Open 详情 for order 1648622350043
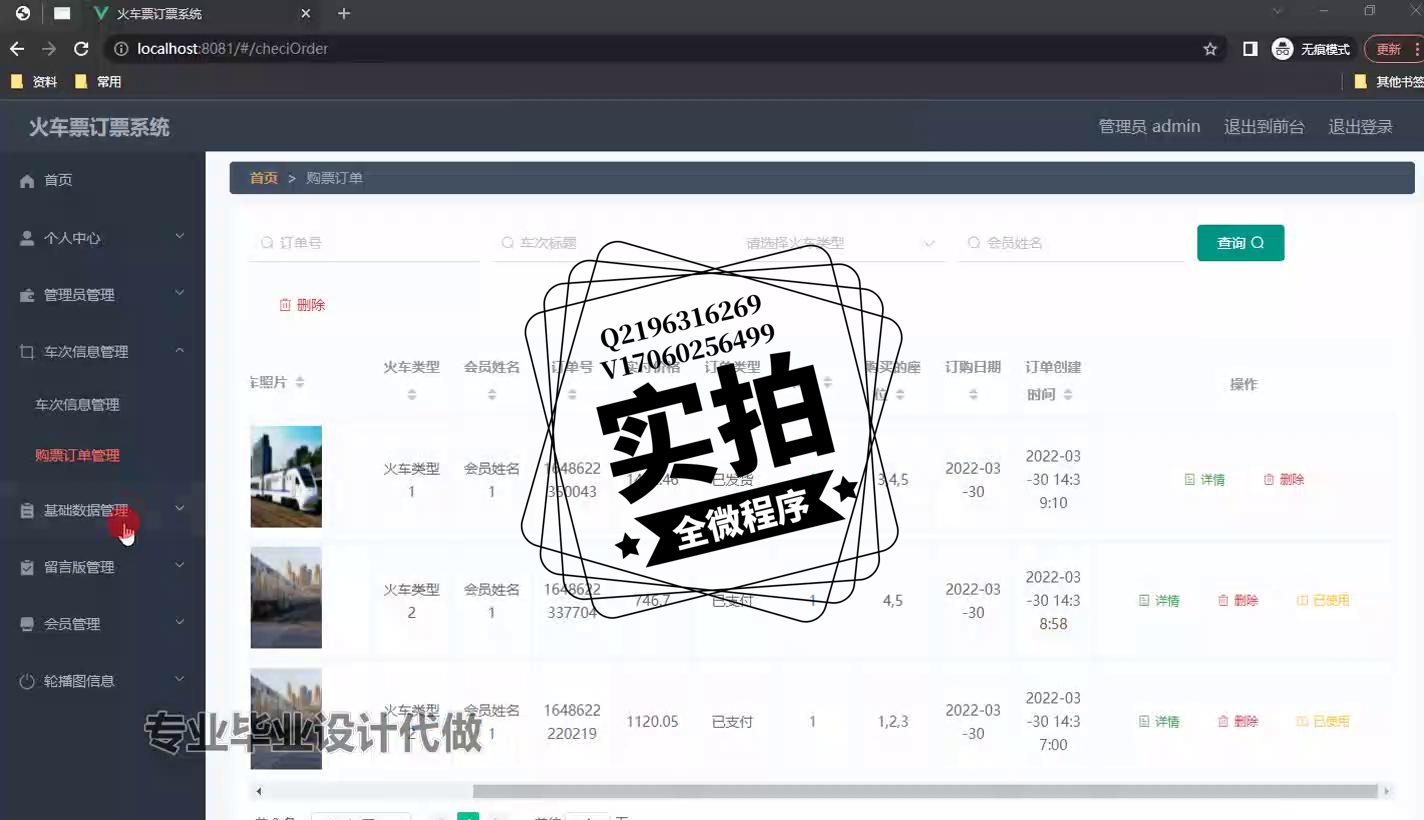Image resolution: width=1424 pixels, height=820 pixels. pos(1204,480)
